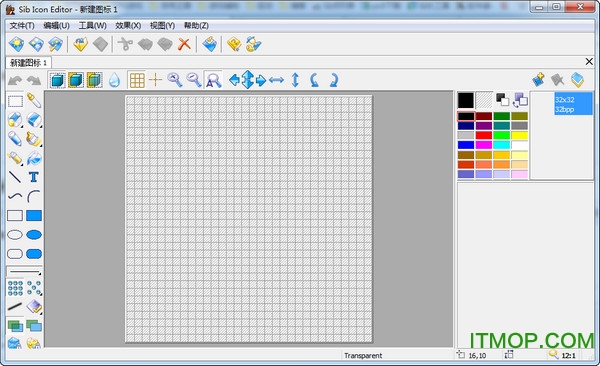This screenshot has height=366, width=600.
Task: Select the color picker eyedropper tool
Action: [34, 101]
